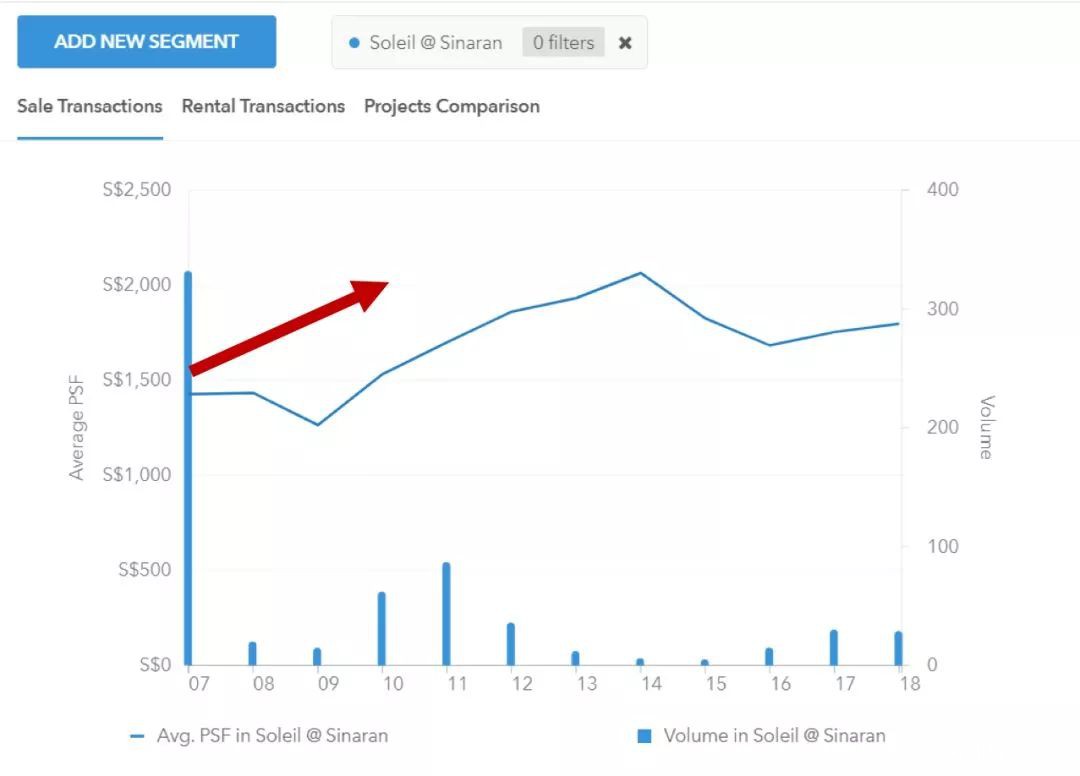Click the blue square Volume legend icon
Viewport: 1080px width, 776px height.
click(x=644, y=736)
